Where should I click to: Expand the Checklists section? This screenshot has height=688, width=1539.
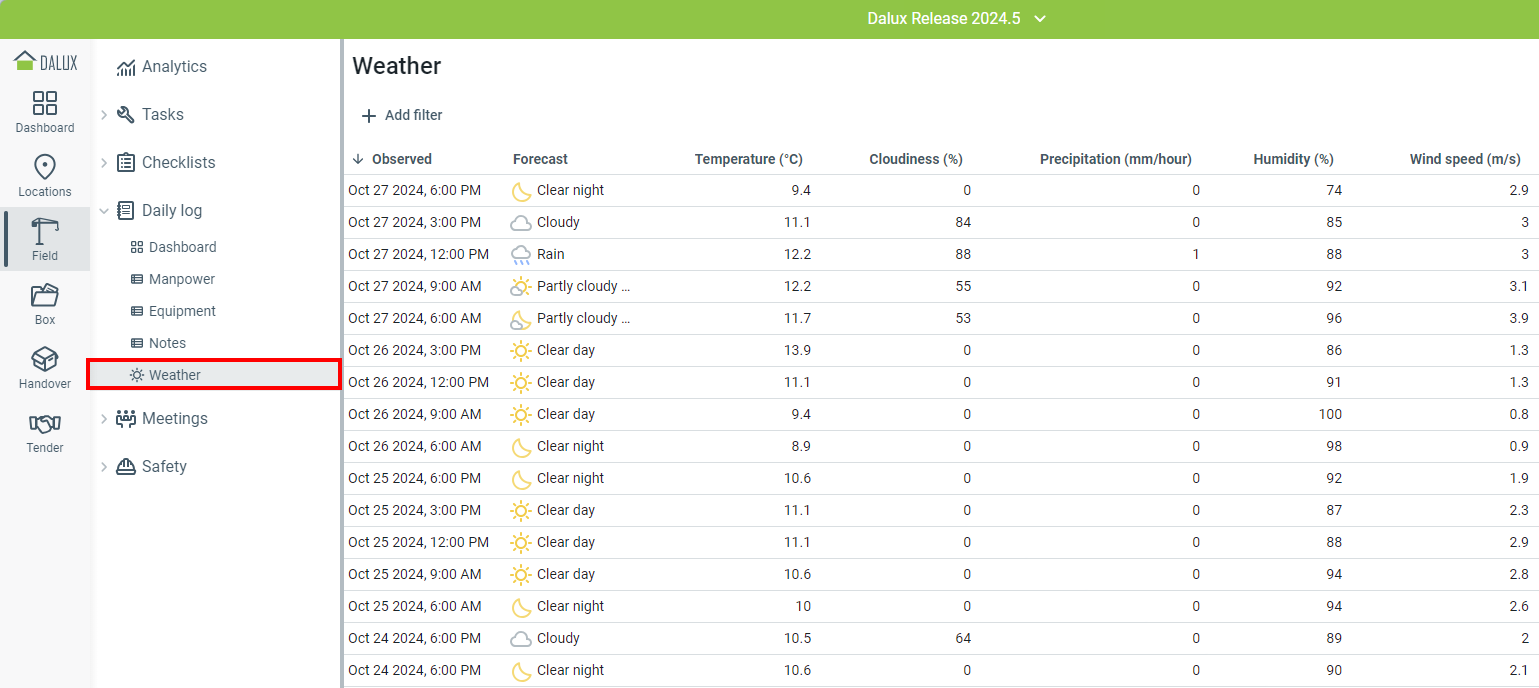point(104,163)
